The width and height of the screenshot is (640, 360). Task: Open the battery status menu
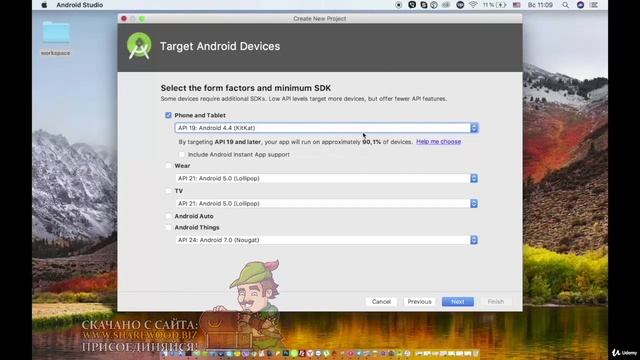494,5
